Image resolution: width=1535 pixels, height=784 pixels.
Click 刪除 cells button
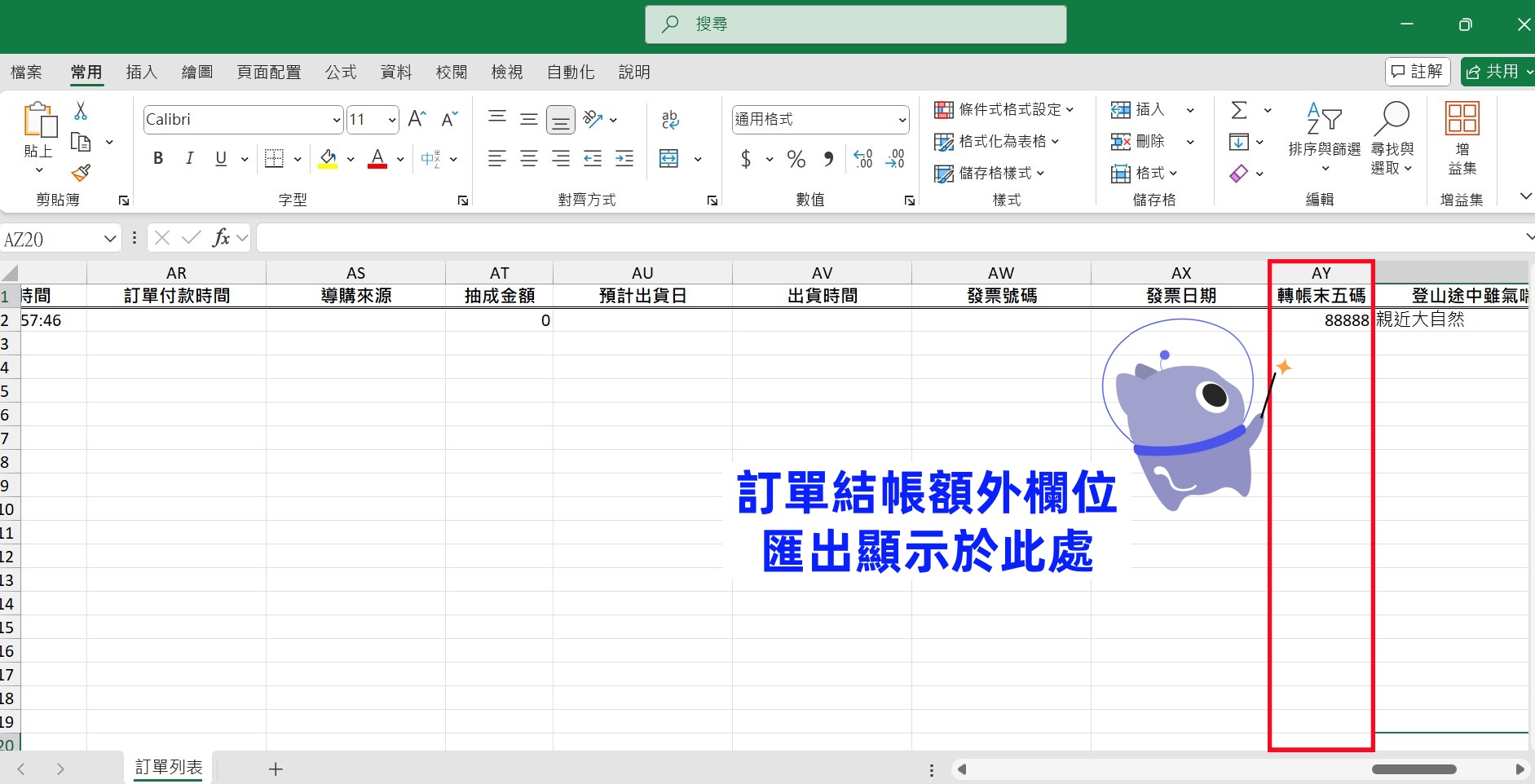pos(1138,141)
